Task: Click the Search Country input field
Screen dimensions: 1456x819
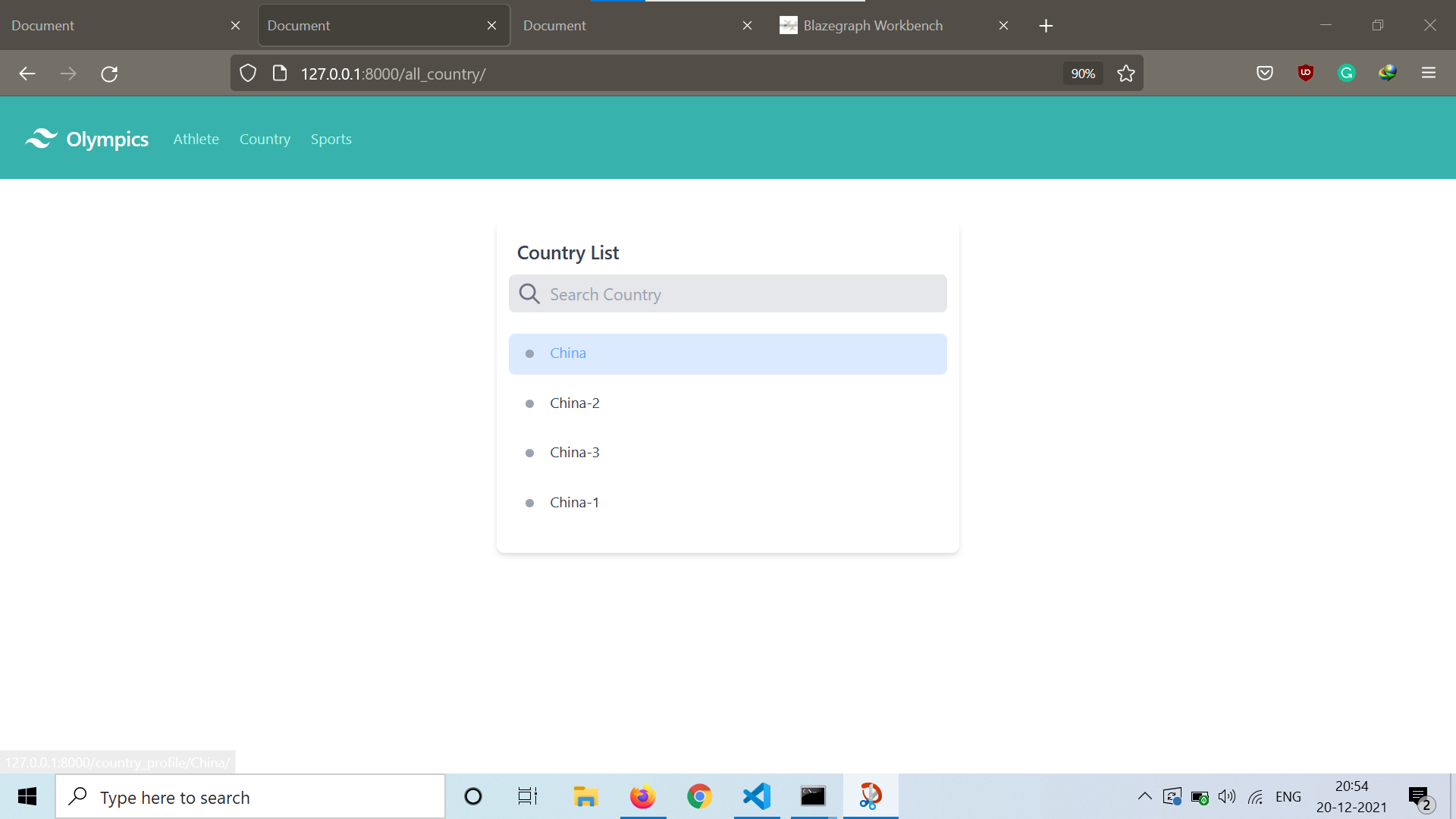Action: pos(728,293)
